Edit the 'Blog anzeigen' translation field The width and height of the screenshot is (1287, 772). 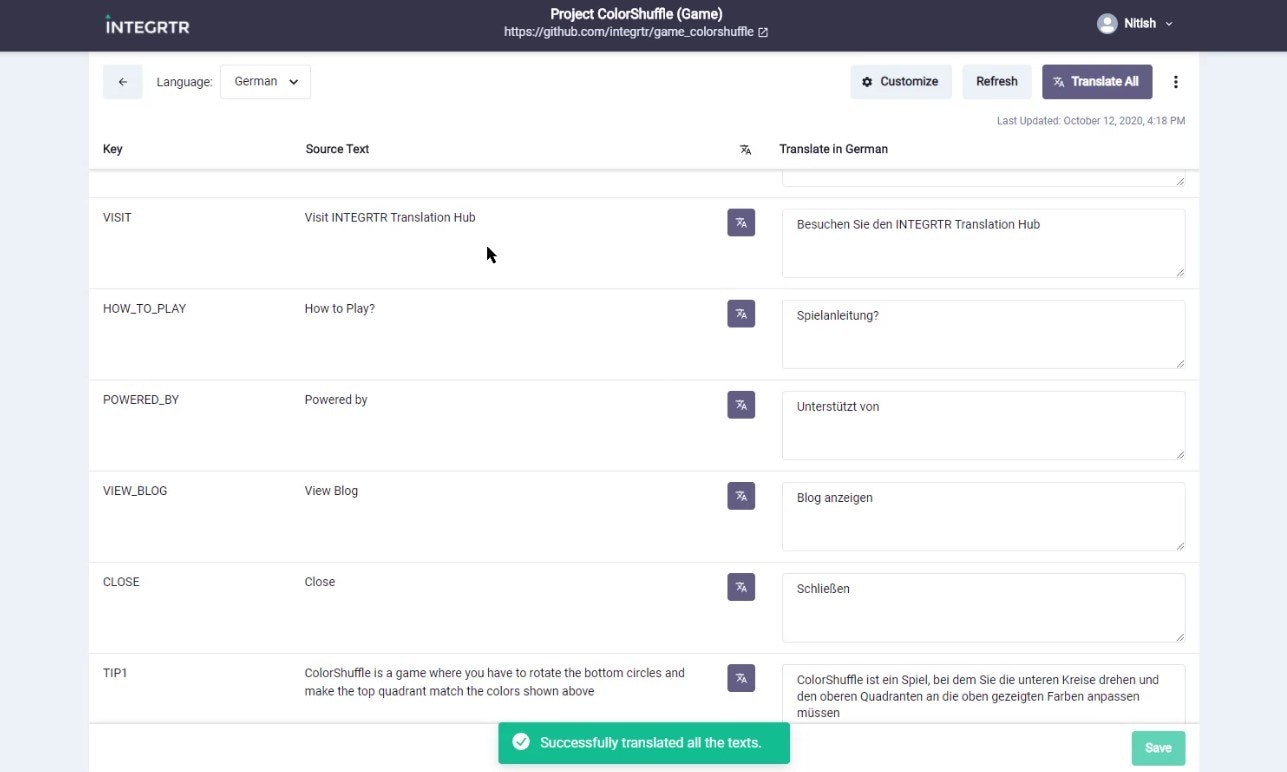(x=983, y=516)
